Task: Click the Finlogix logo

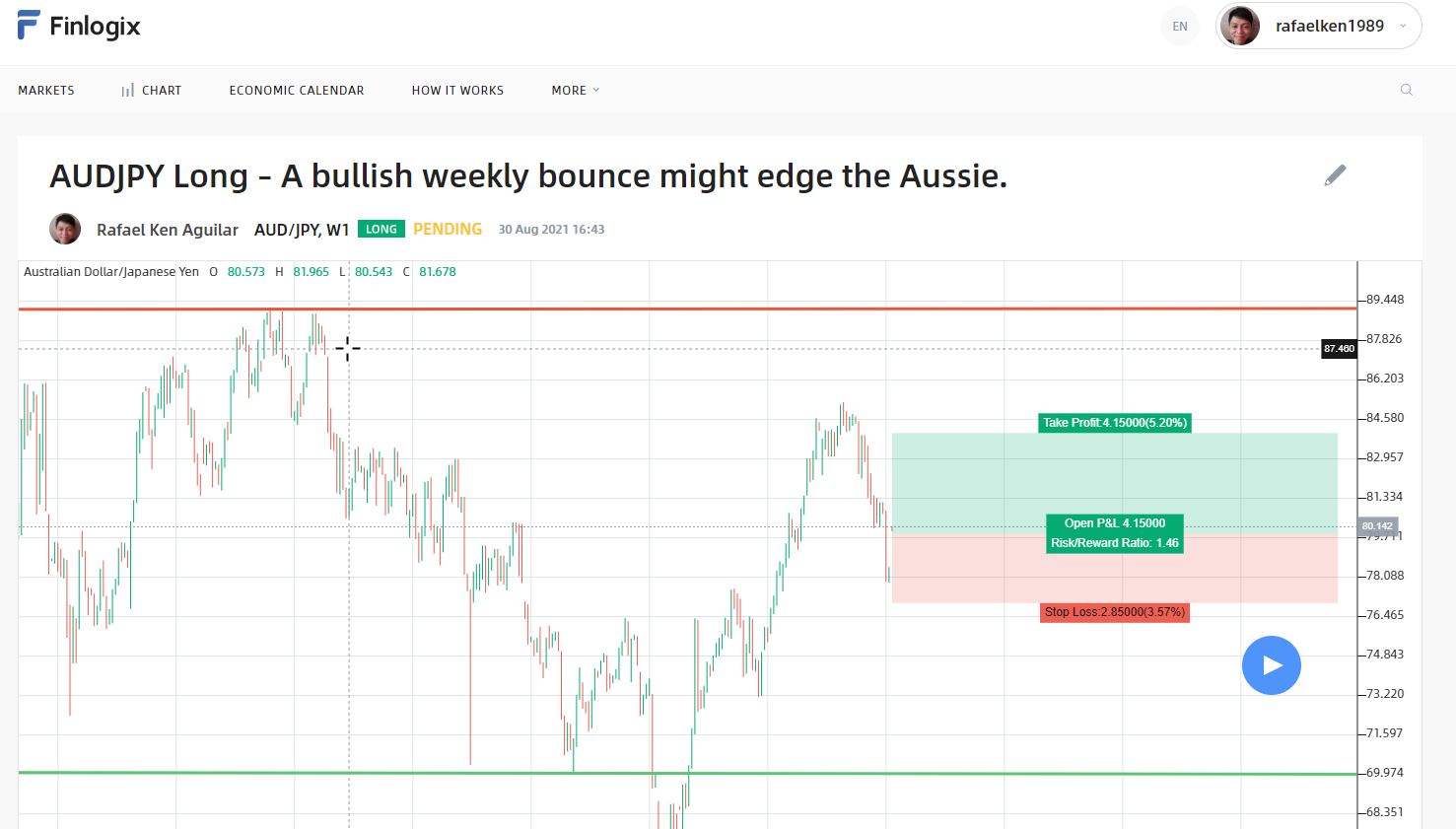Action: (x=79, y=26)
